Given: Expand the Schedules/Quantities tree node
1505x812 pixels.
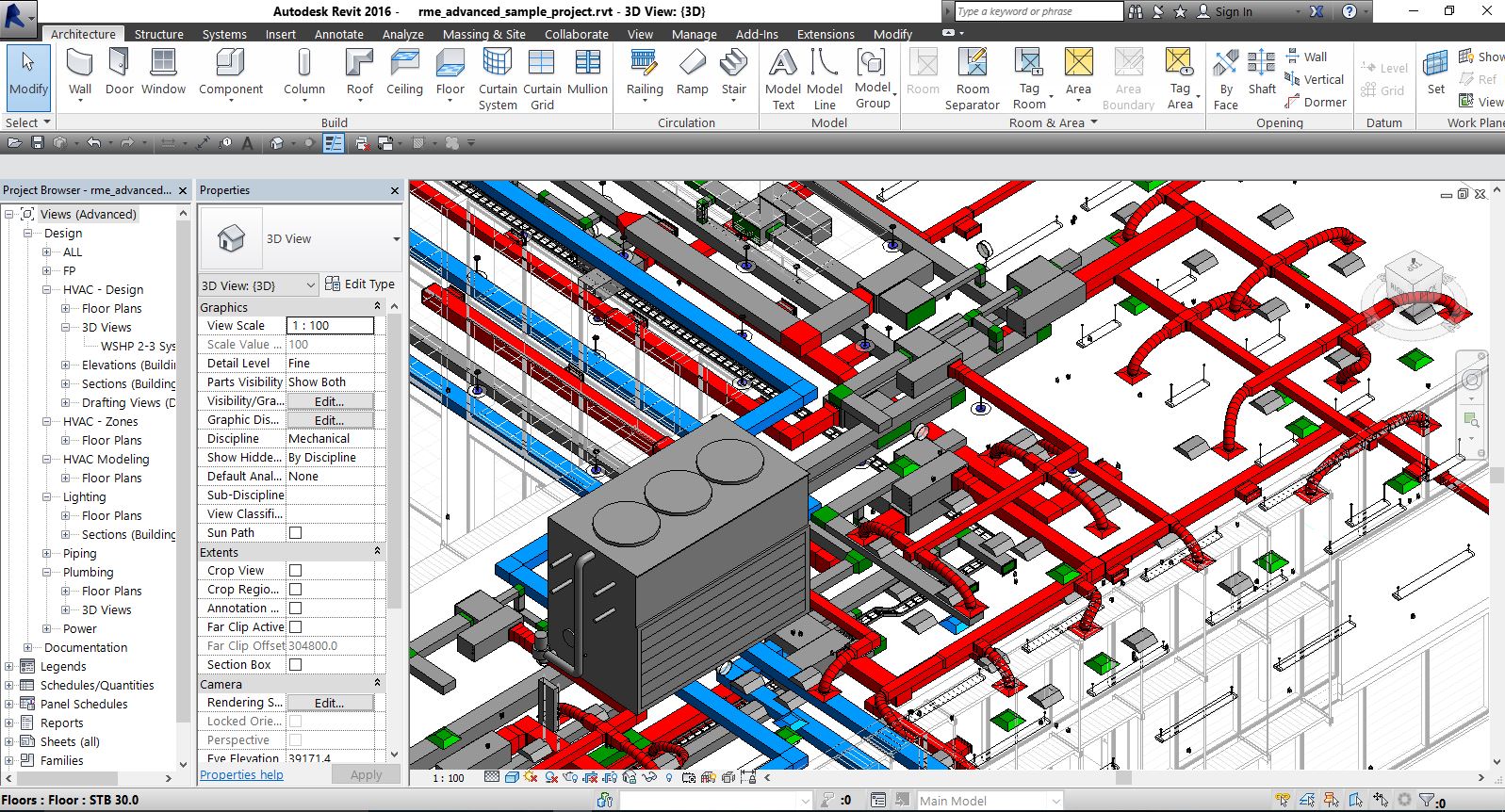Looking at the screenshot, I should (x=9, y=685).
